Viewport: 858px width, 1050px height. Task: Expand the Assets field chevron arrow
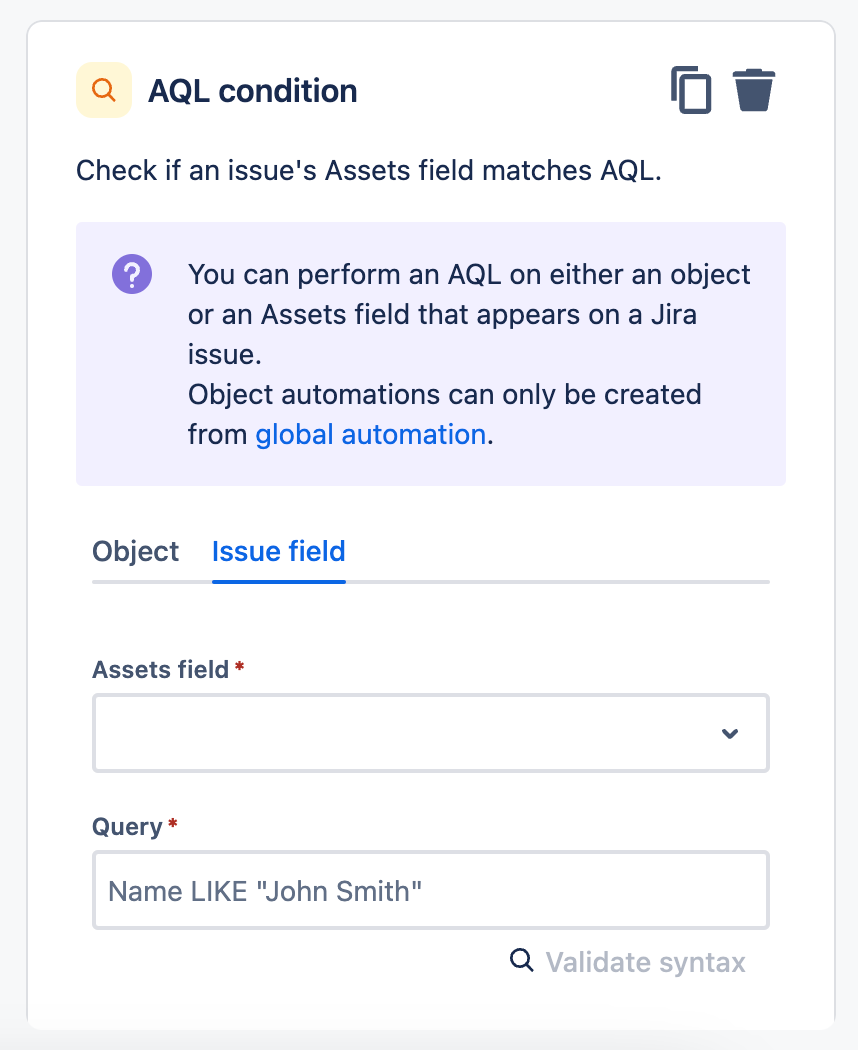pyautogui.click(x=730, y=733)
